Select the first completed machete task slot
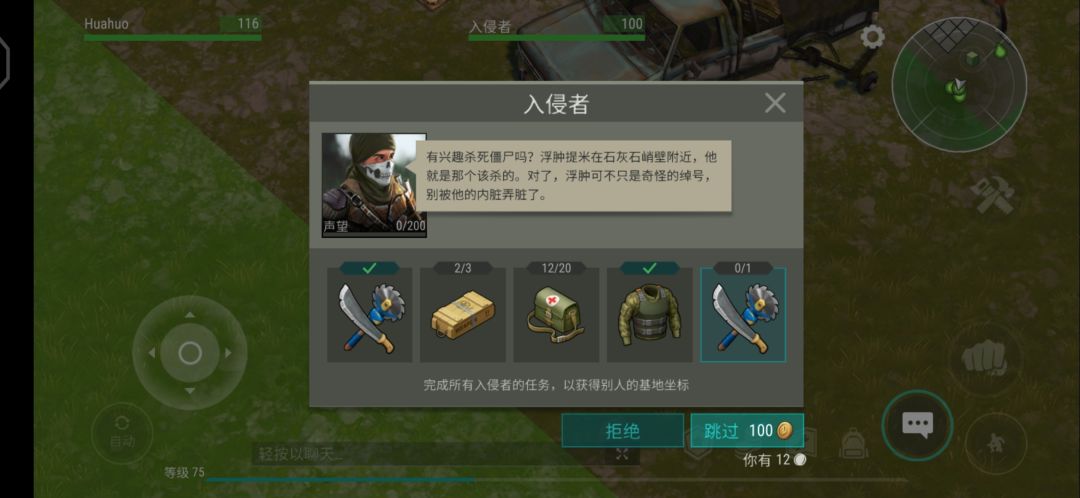Screen dimensions: 1080x498 pos(370,315)
